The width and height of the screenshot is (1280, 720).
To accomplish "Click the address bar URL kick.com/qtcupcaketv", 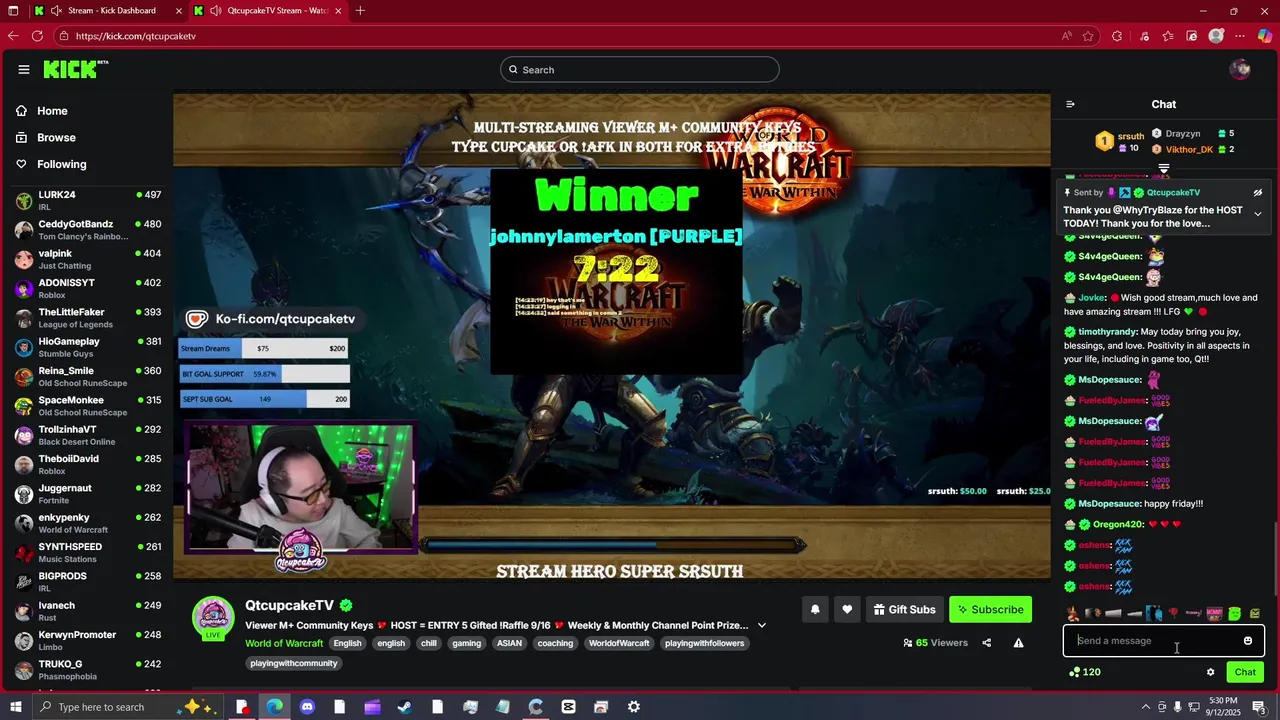I will pos(135,36).
